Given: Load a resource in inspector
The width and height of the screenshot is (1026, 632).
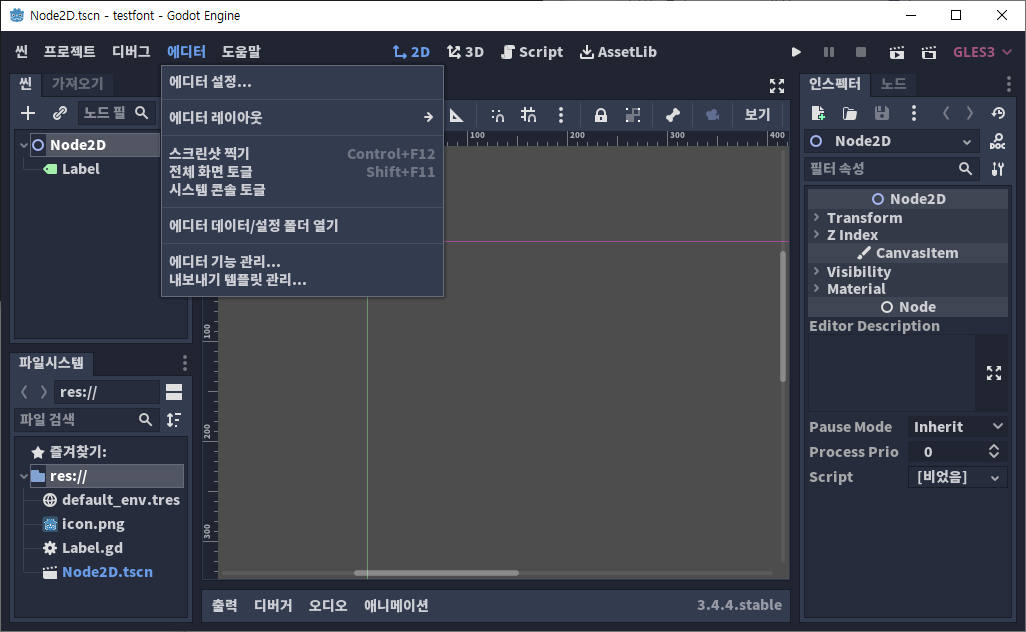Looking at the screenshot, I should (x=850, y=113).
